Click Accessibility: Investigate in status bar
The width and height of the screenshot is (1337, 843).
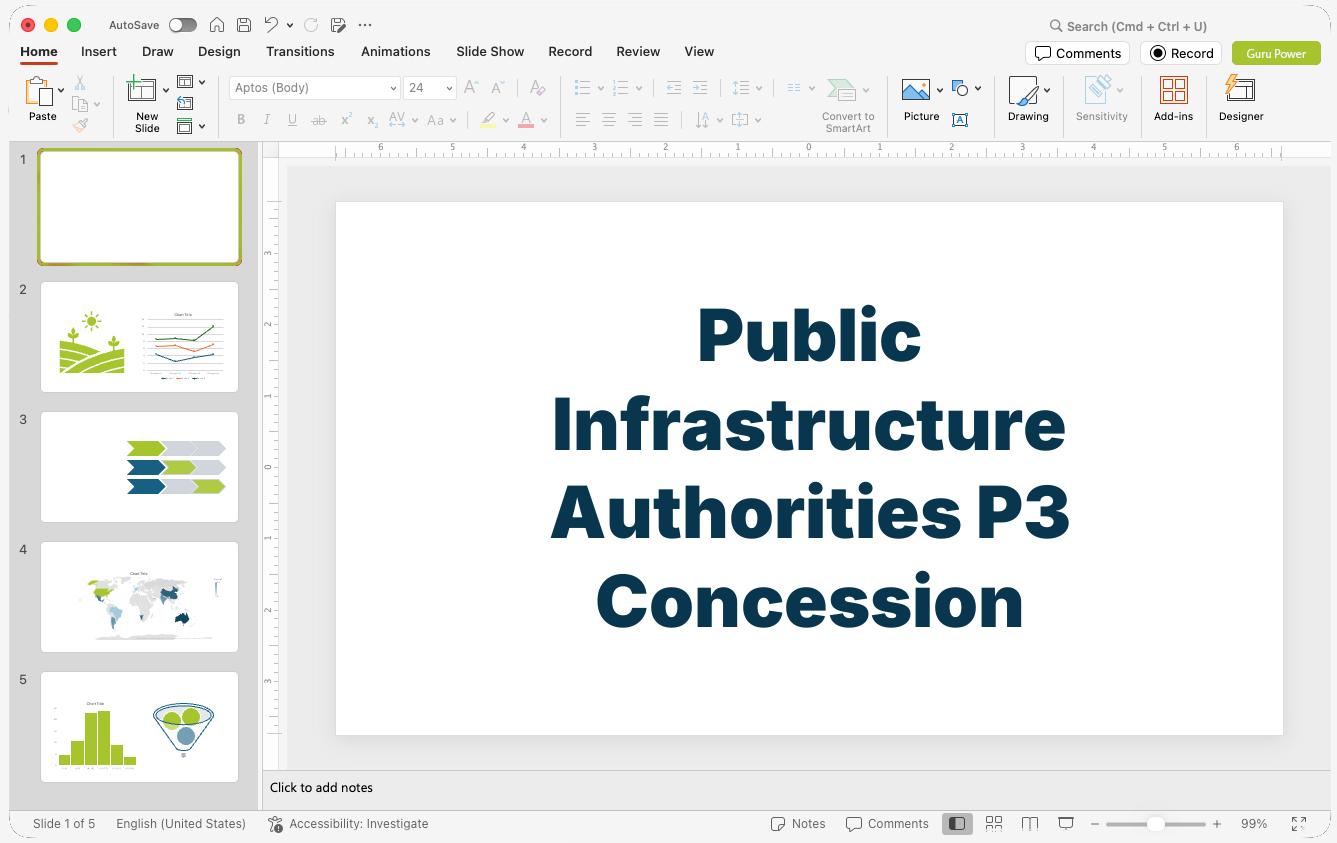(x=348, y=824)
